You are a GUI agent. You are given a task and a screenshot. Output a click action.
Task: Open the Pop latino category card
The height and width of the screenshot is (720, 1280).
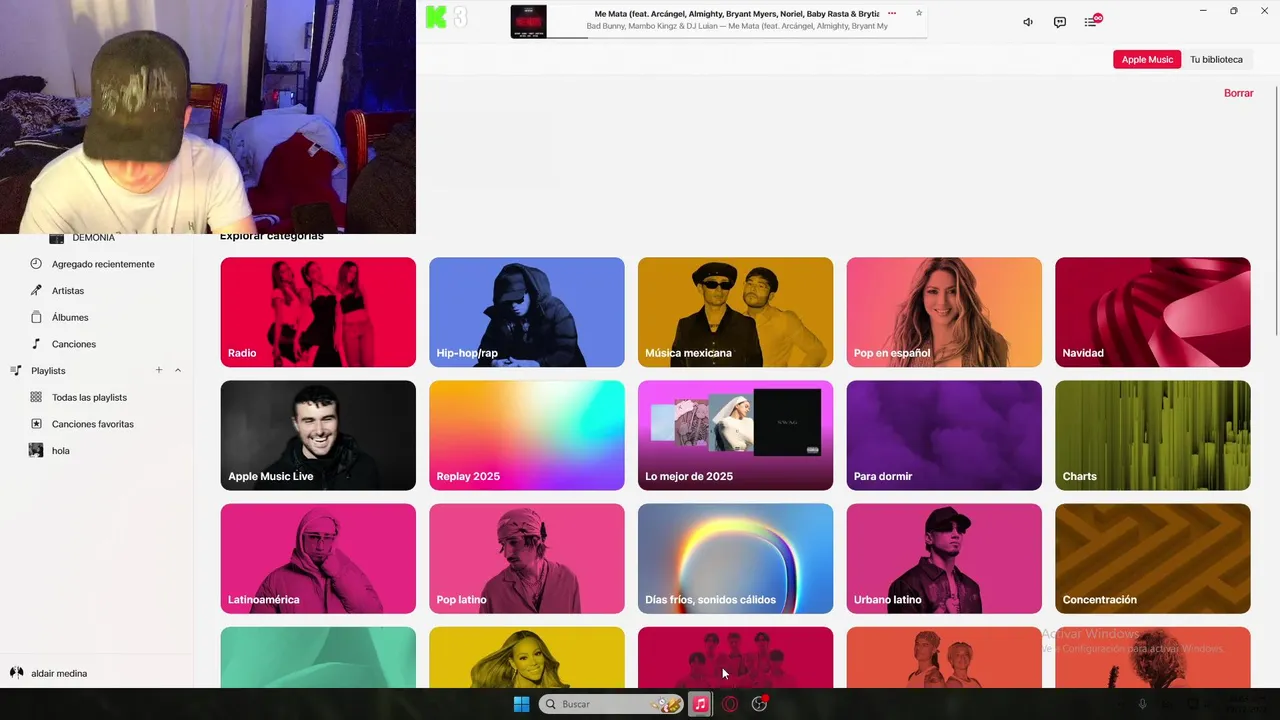click(527, 558)
